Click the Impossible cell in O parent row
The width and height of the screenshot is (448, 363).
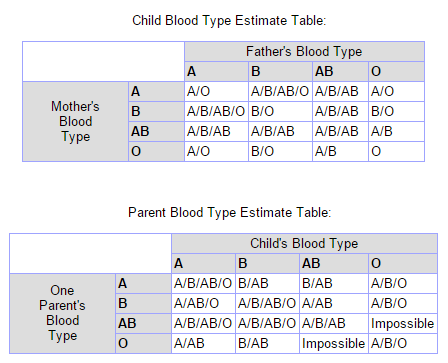[333, 343]
